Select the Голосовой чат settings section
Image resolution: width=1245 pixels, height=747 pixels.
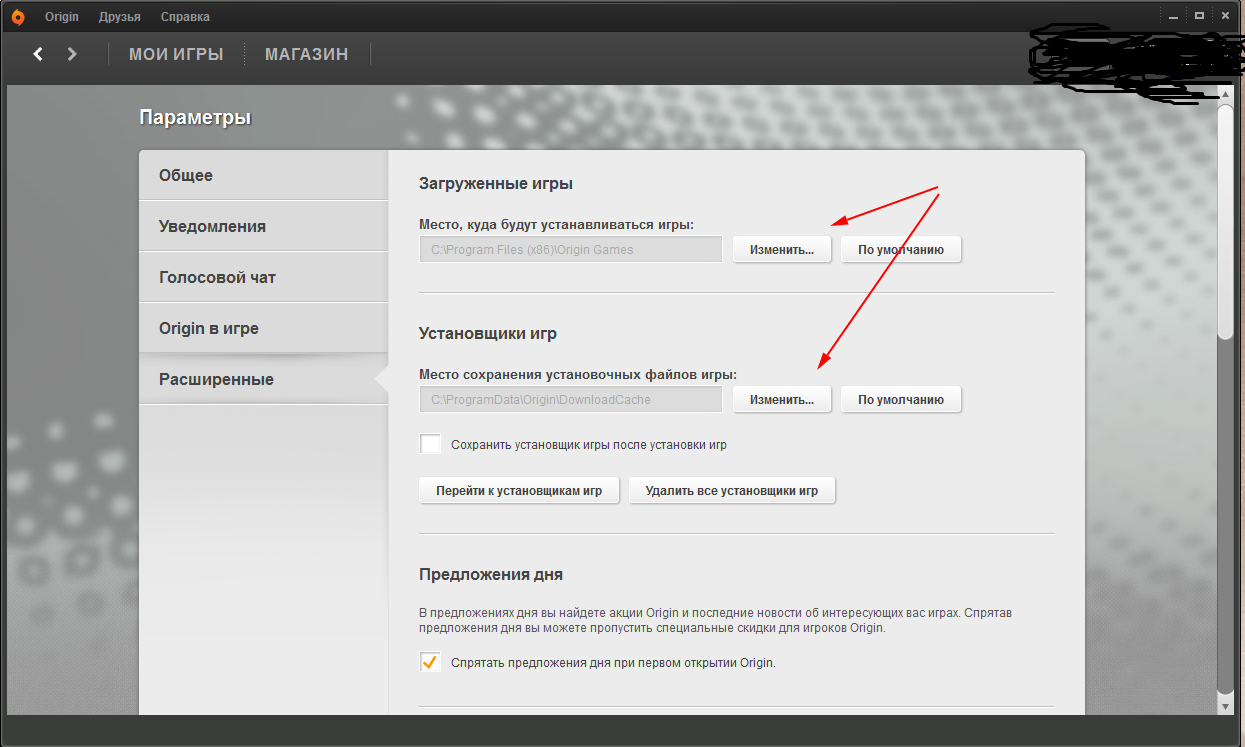coord(263,277)
